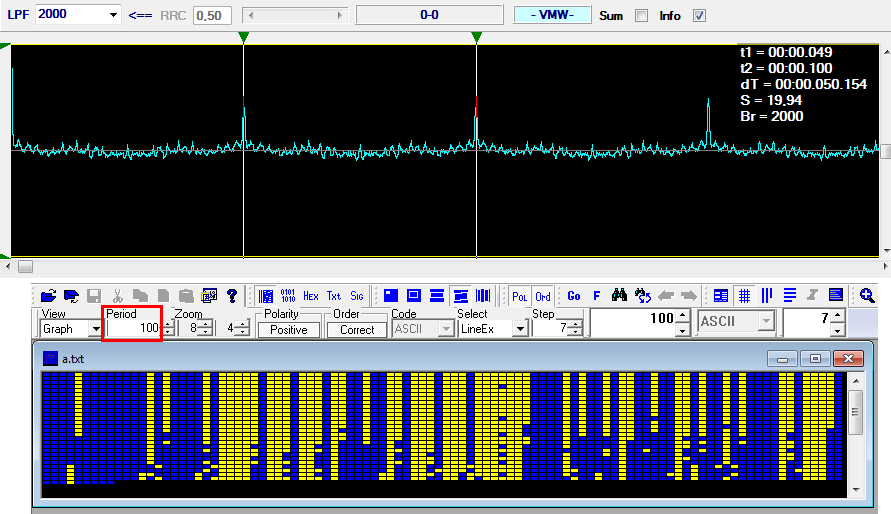Screen dimensions: 891x514
Task: Increase the Period value with up arrow
Action: point(168,325)
